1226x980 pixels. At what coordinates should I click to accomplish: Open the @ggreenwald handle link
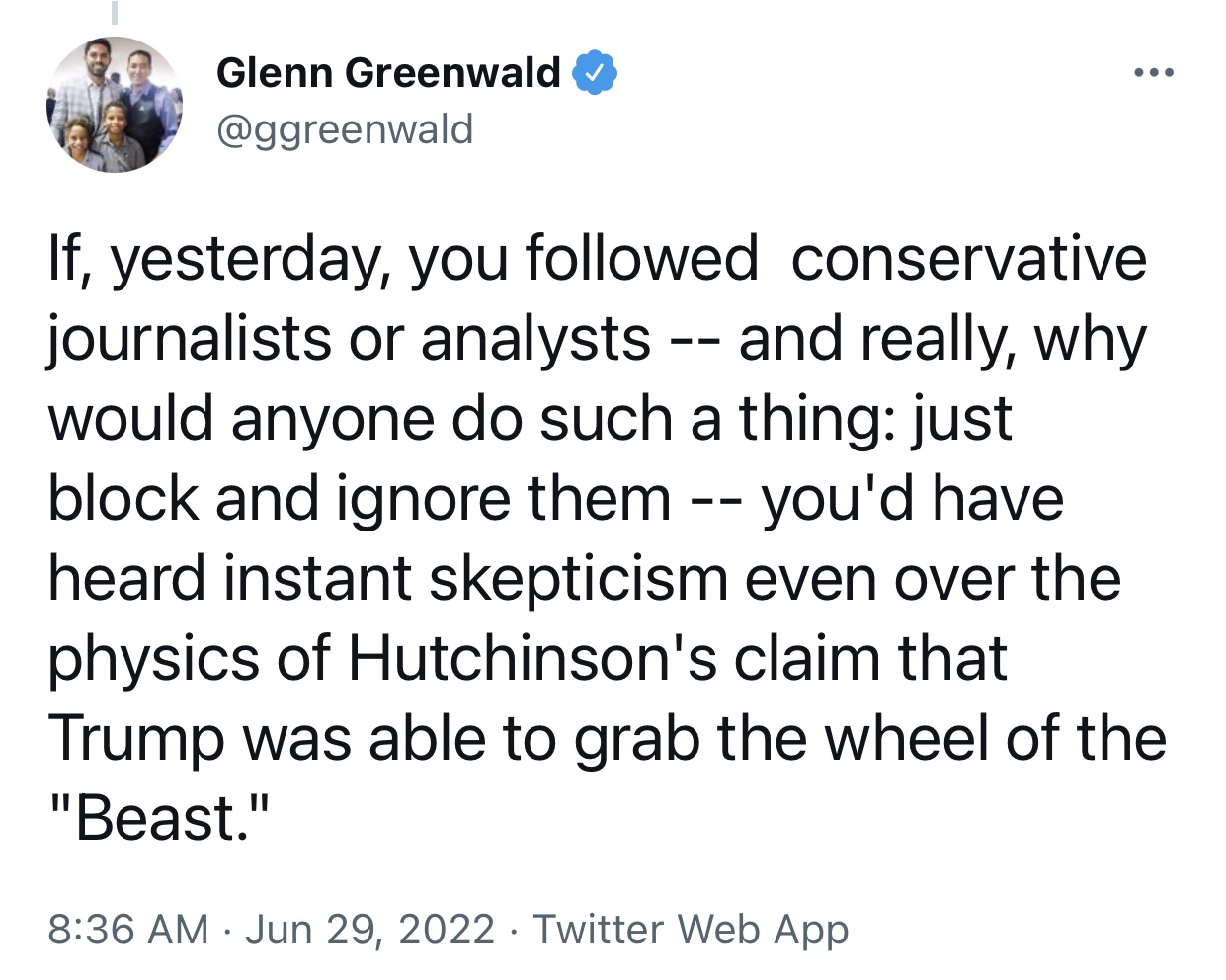(x=345, y=129)
